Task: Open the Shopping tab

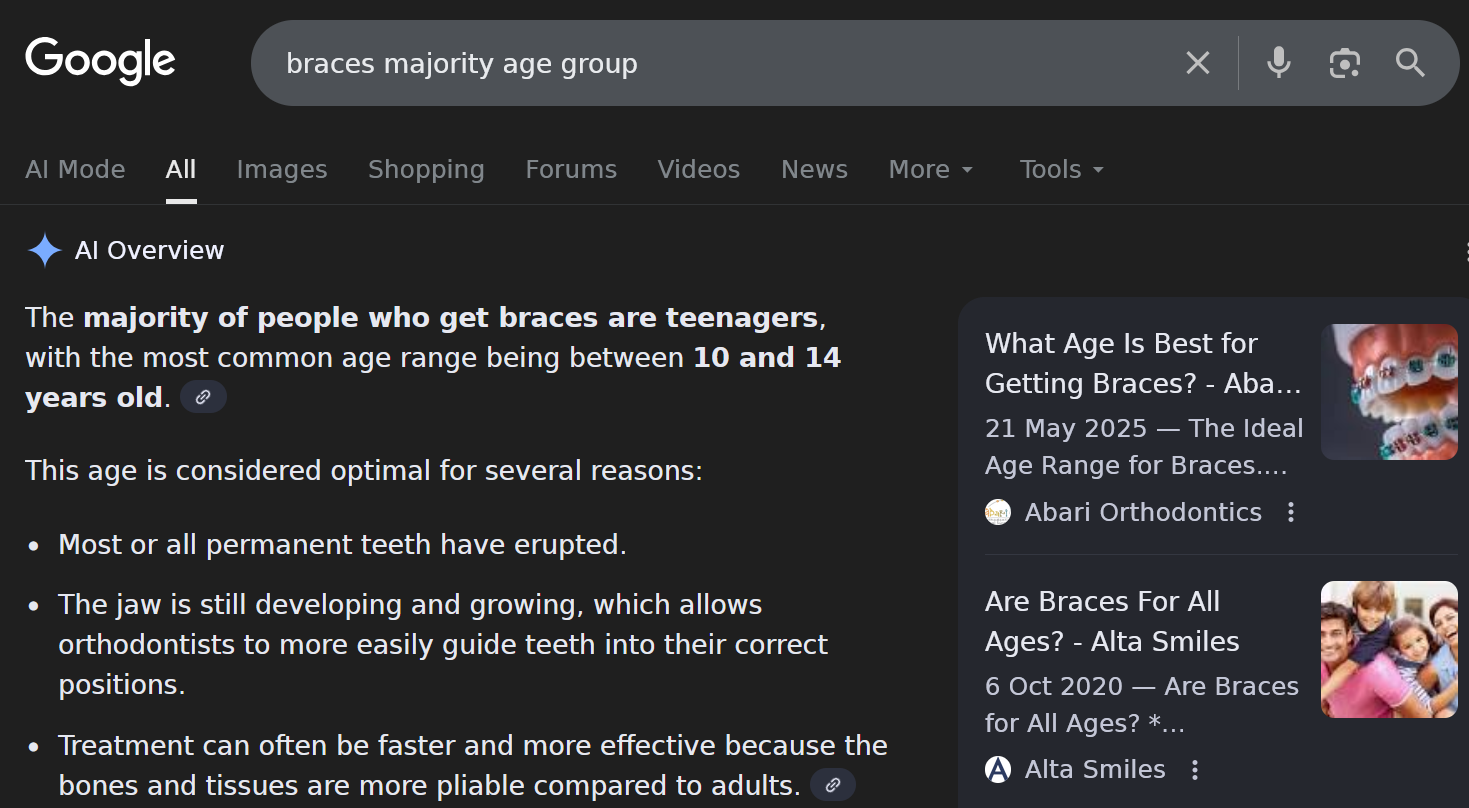Action: coord(426,169)
